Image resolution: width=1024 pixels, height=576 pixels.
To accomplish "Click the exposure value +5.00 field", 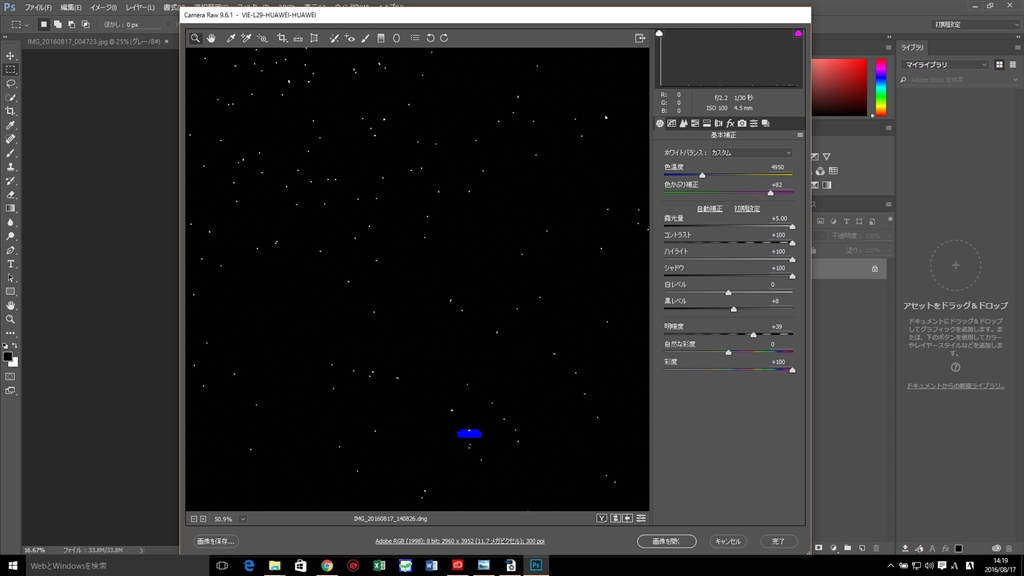I will (779, 219).
